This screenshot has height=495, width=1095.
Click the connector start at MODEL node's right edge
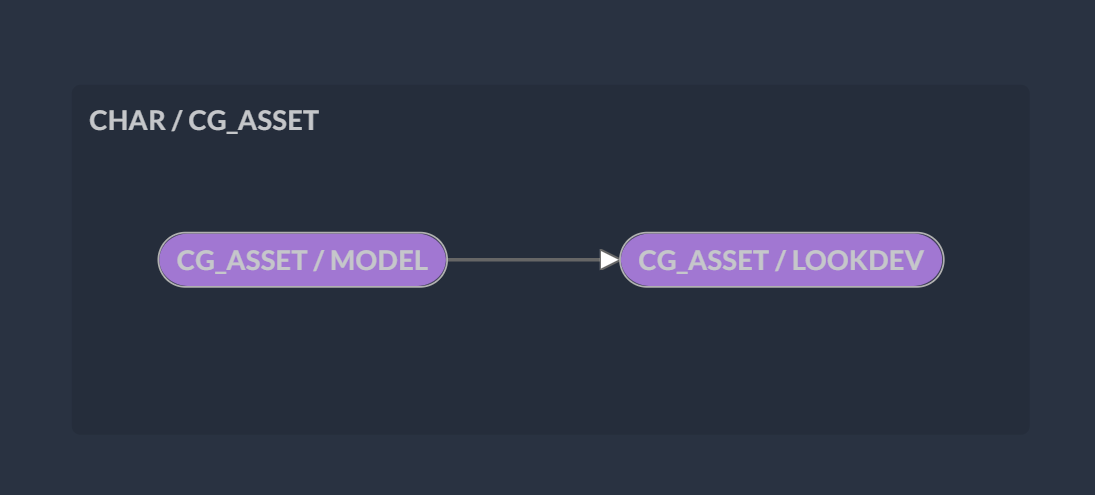click(x=451, y=260)
